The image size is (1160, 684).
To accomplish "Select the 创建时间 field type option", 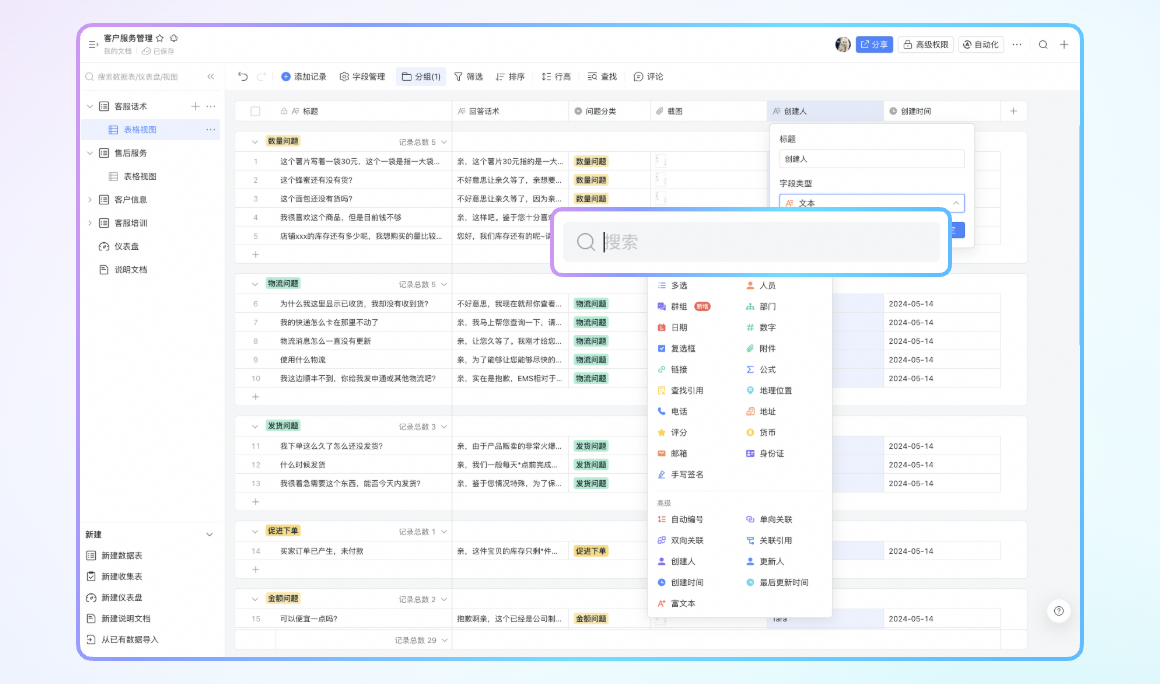I will [x=681, y=583].
